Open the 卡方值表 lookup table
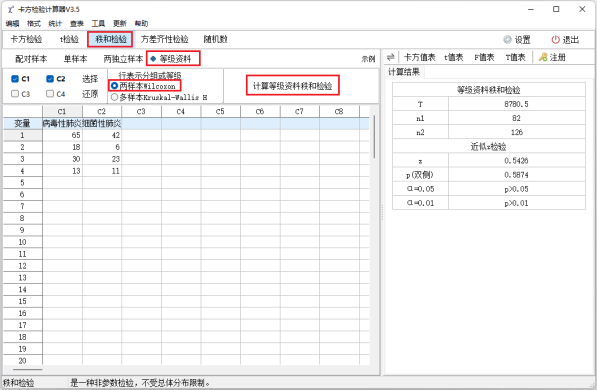Screen dimensions: 597x390 [x=419, y=58]
